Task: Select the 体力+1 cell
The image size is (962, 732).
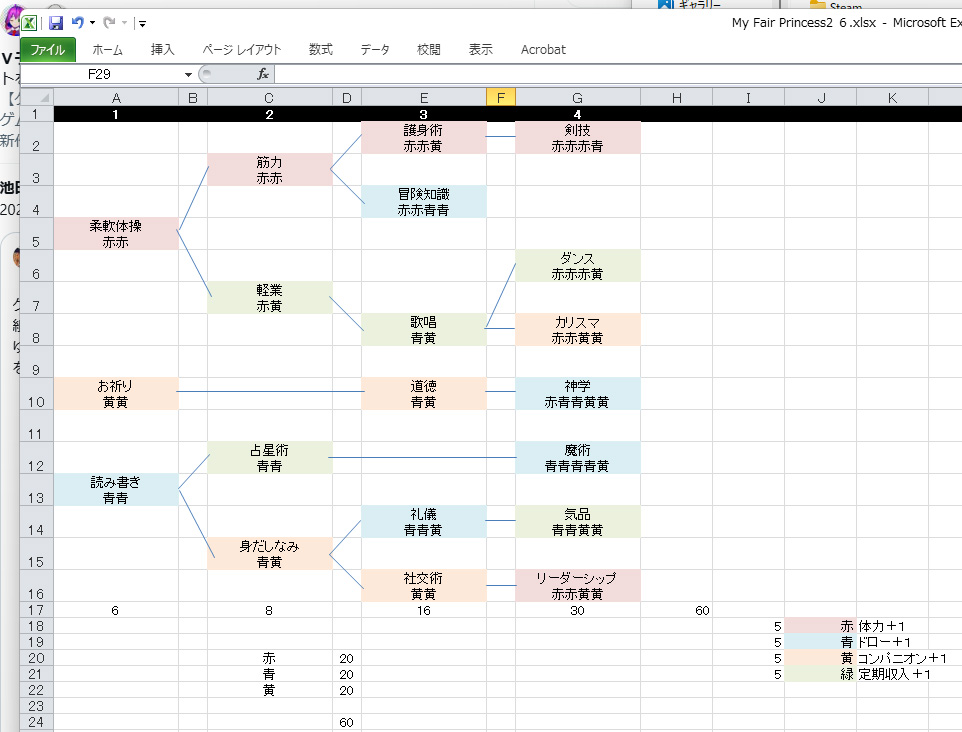Action: tap(893, 626)
